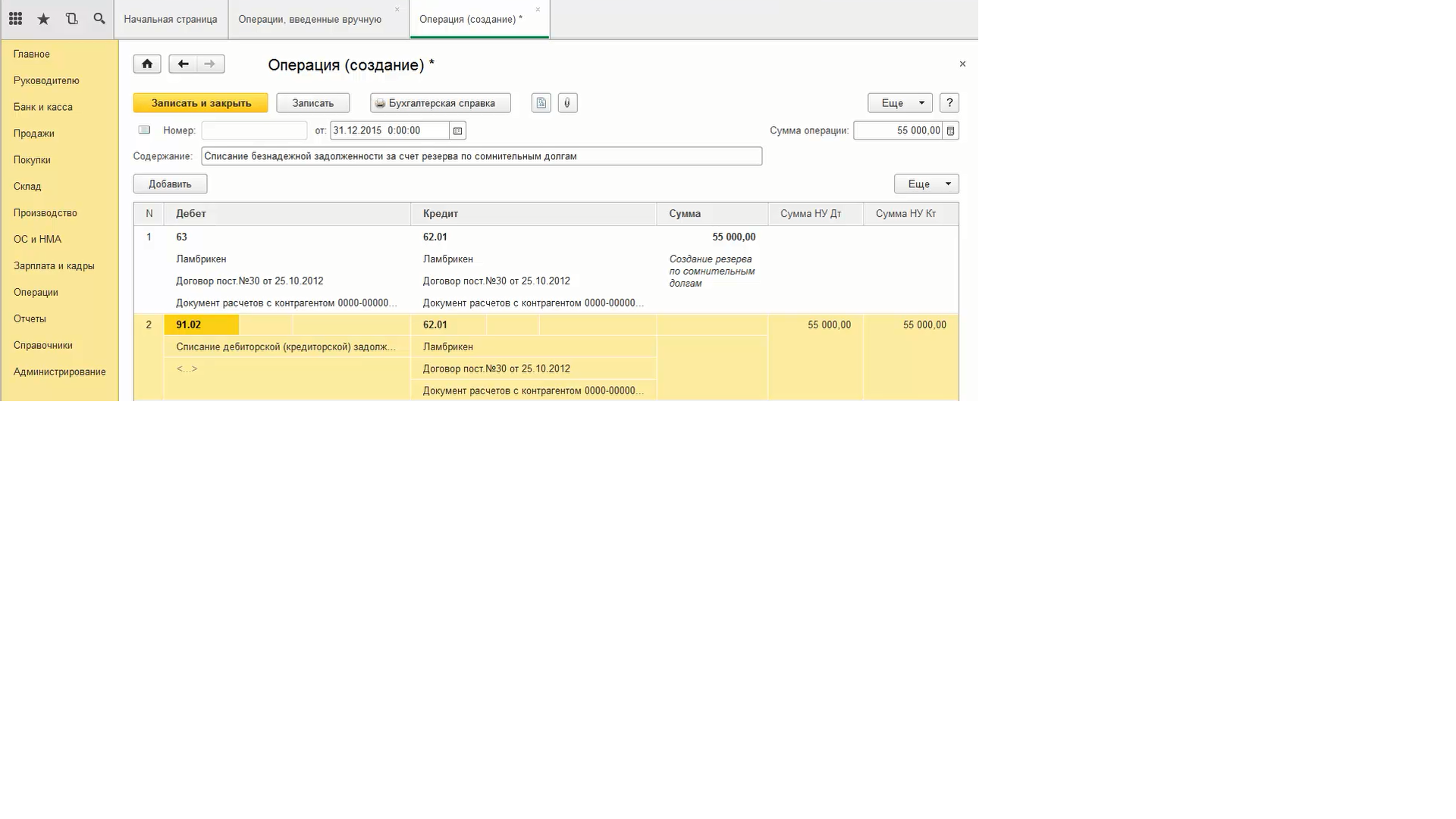This screenshot has height=819, width=1456.
Task: Print Бухгалтерская справка
Action: (x=441, y=103)
